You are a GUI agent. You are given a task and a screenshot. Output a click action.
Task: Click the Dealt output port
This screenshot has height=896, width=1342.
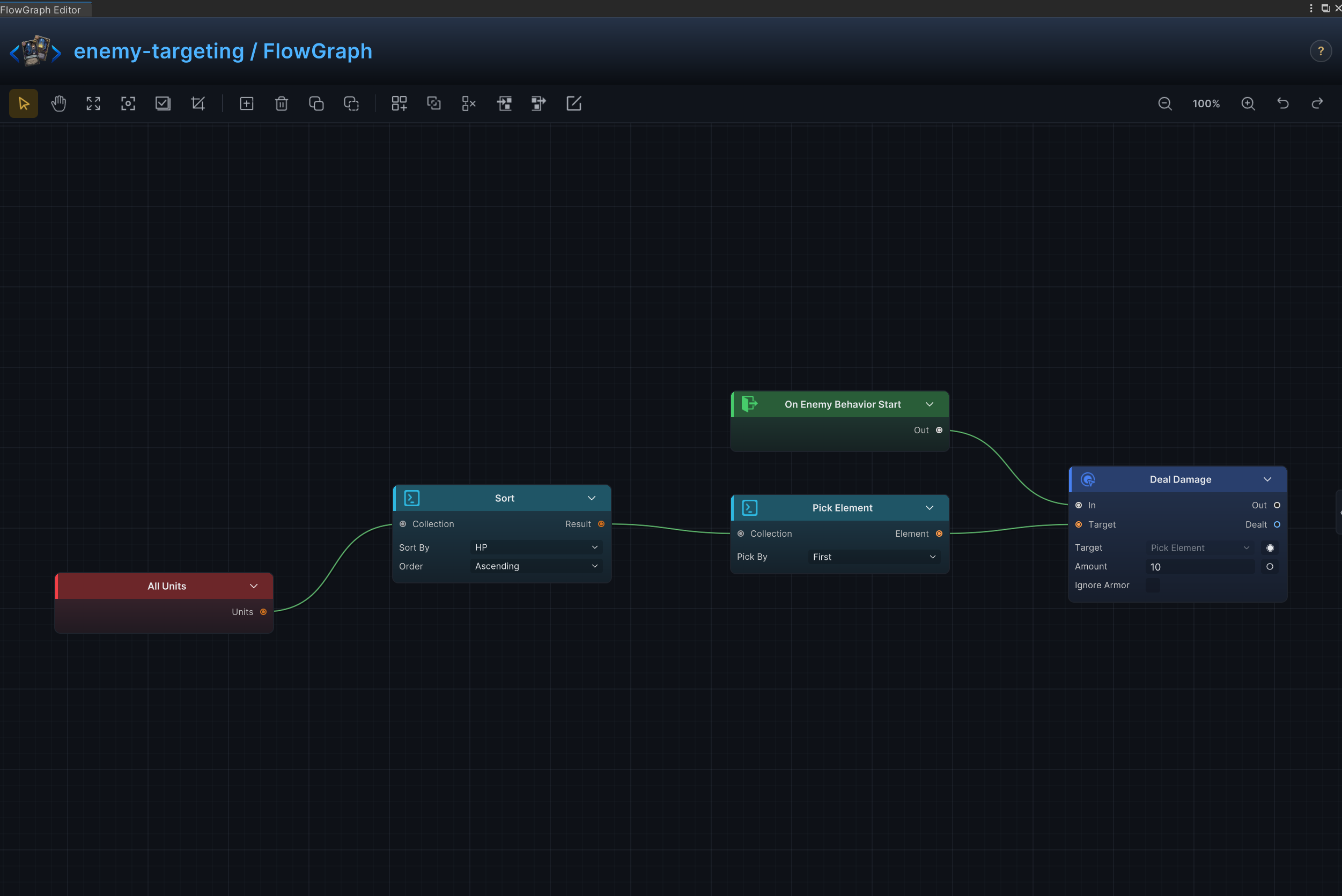[x=1277, y=524]
